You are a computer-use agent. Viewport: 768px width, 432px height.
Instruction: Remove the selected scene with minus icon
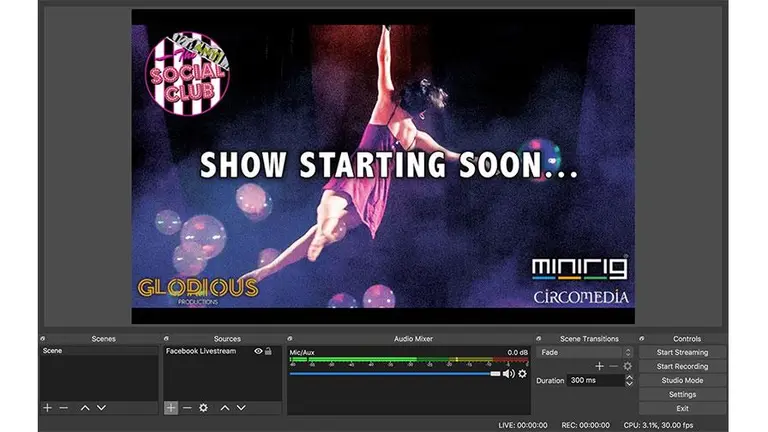pyautogui.click(x=63, y=408)
